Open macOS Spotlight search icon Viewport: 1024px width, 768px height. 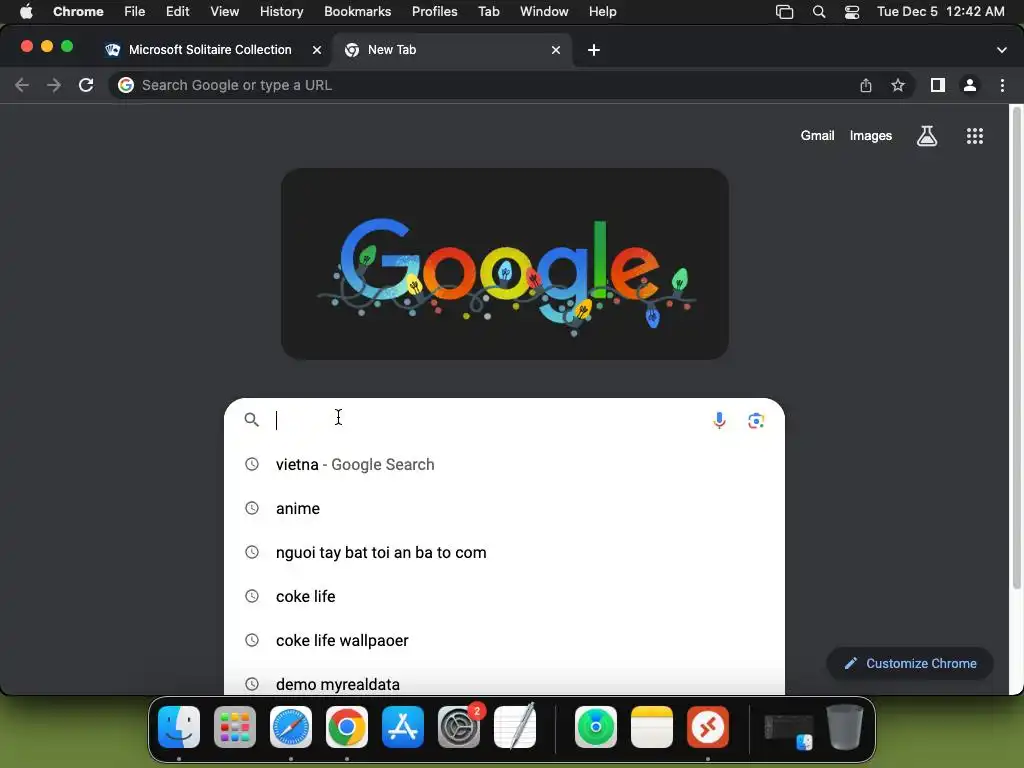[819, 12]
